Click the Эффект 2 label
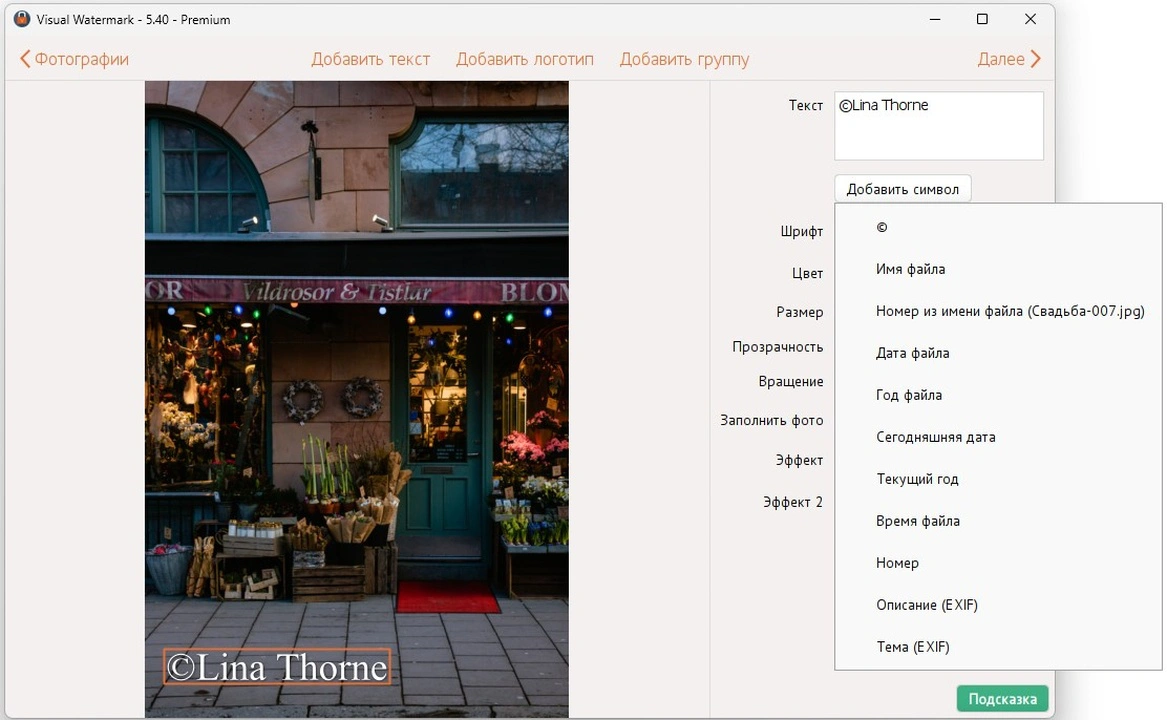The height and width of the screenshot is (720, 1167). [793, 502]
